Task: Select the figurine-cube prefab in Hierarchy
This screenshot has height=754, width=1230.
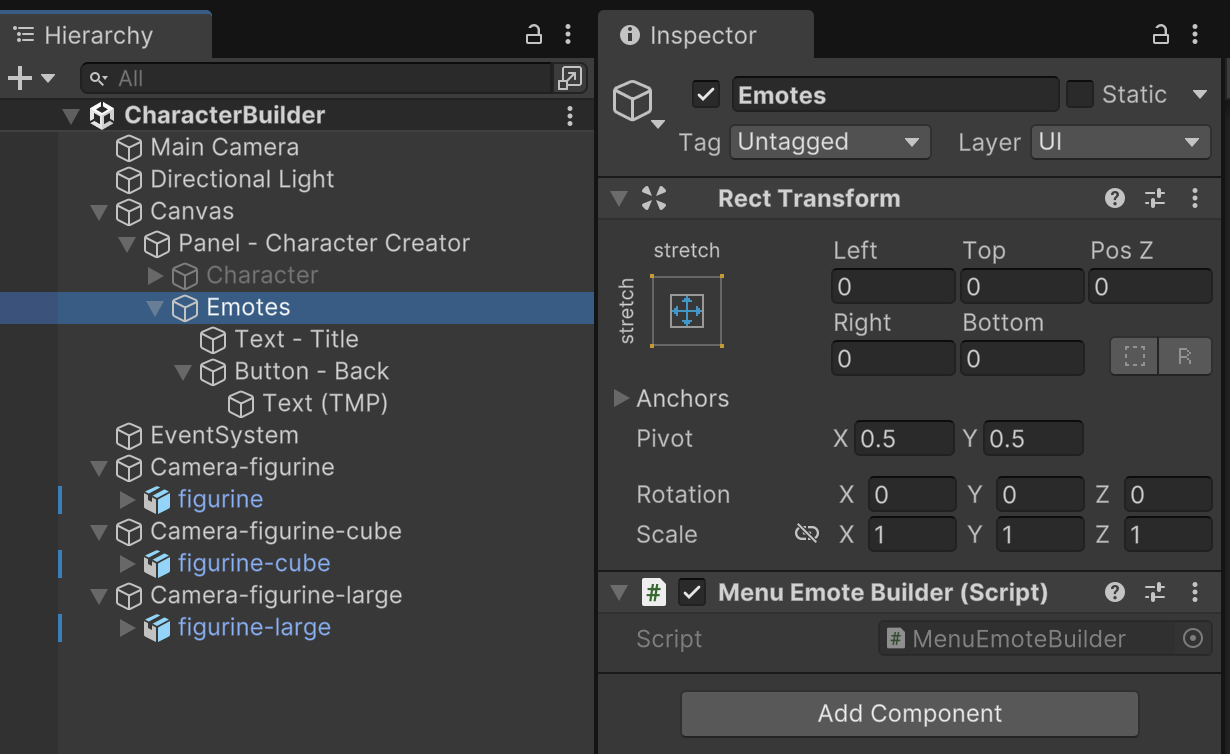Action: click(x=253, y=563)
